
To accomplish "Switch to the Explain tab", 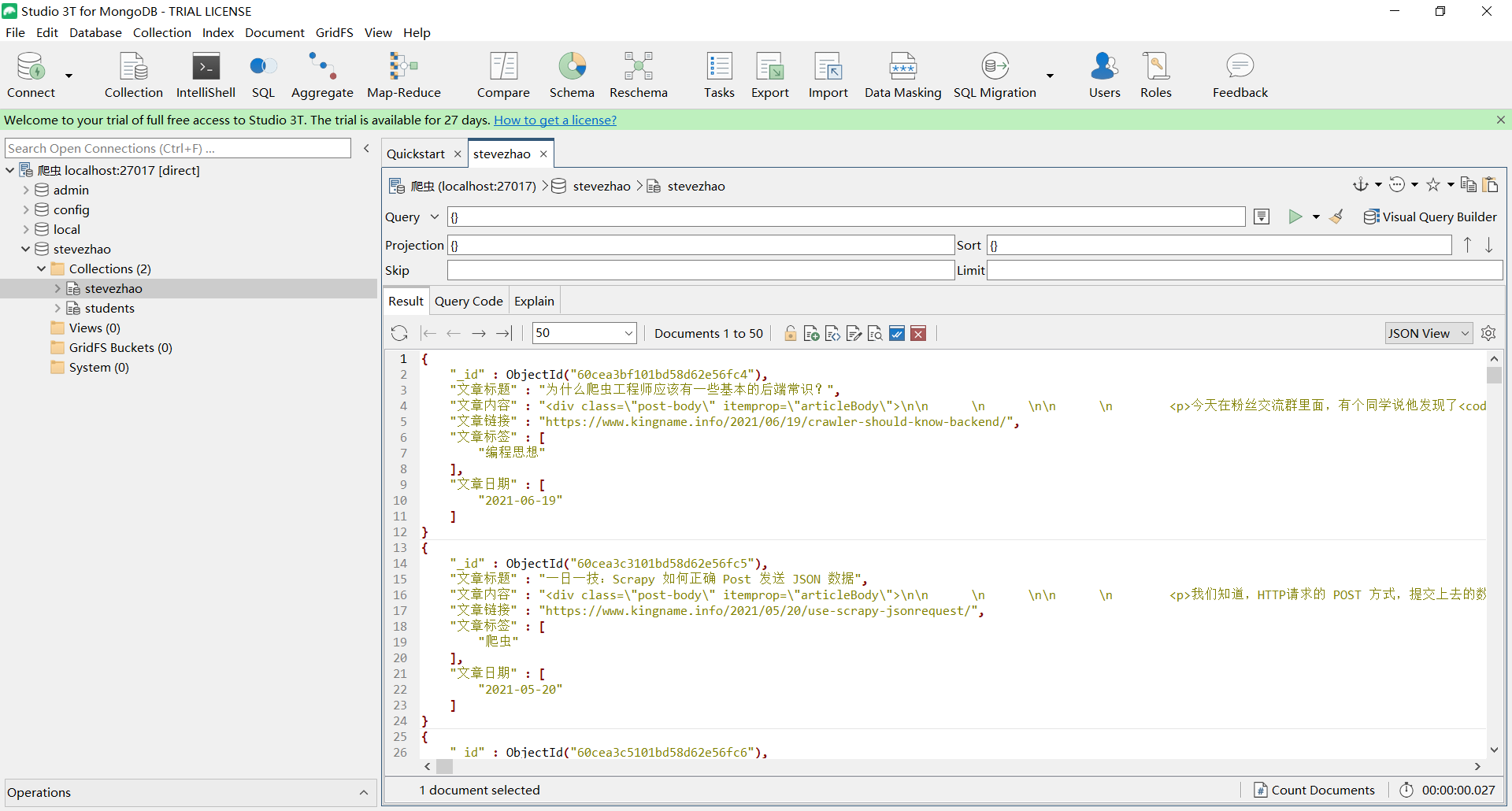I will 534,301.
